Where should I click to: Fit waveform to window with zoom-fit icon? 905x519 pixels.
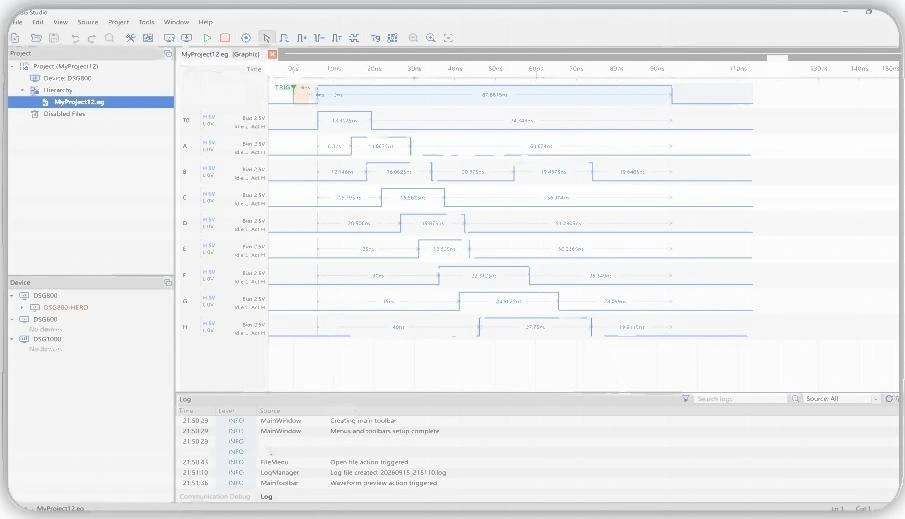point(448,38)
